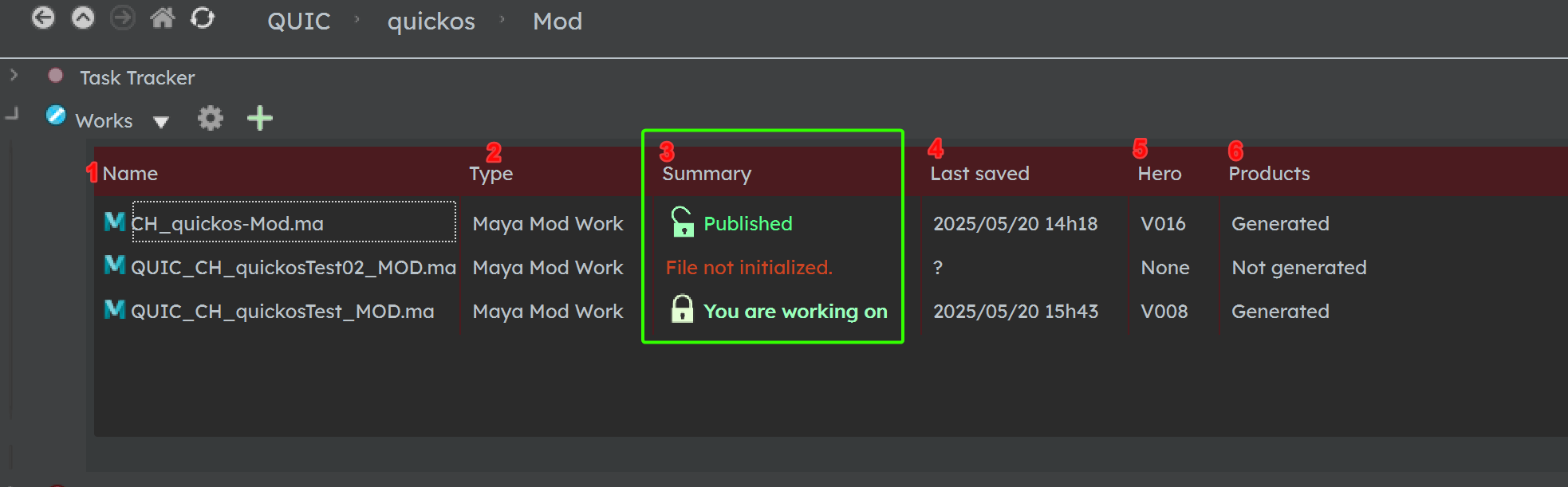Click the back navigation arrow icon
Viewport: 1568px width, 487px height.
[x=43, y=18]
